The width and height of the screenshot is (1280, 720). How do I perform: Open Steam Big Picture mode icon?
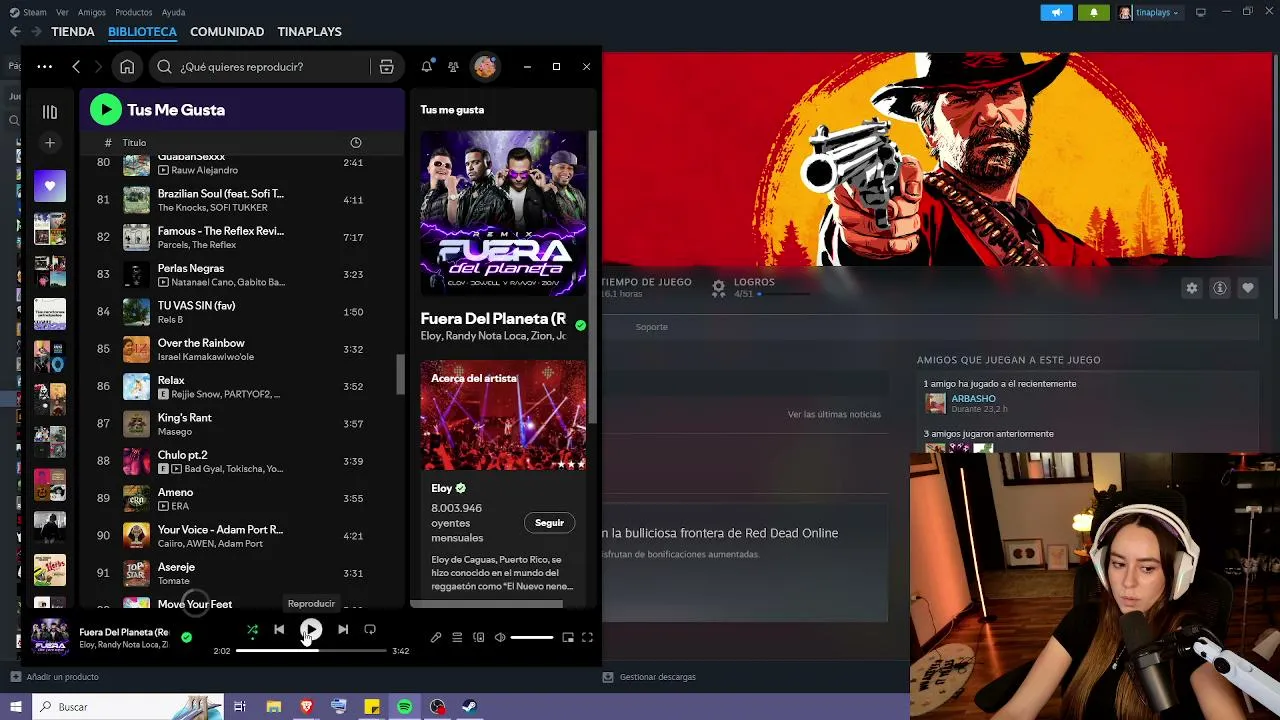point(1201,12)
